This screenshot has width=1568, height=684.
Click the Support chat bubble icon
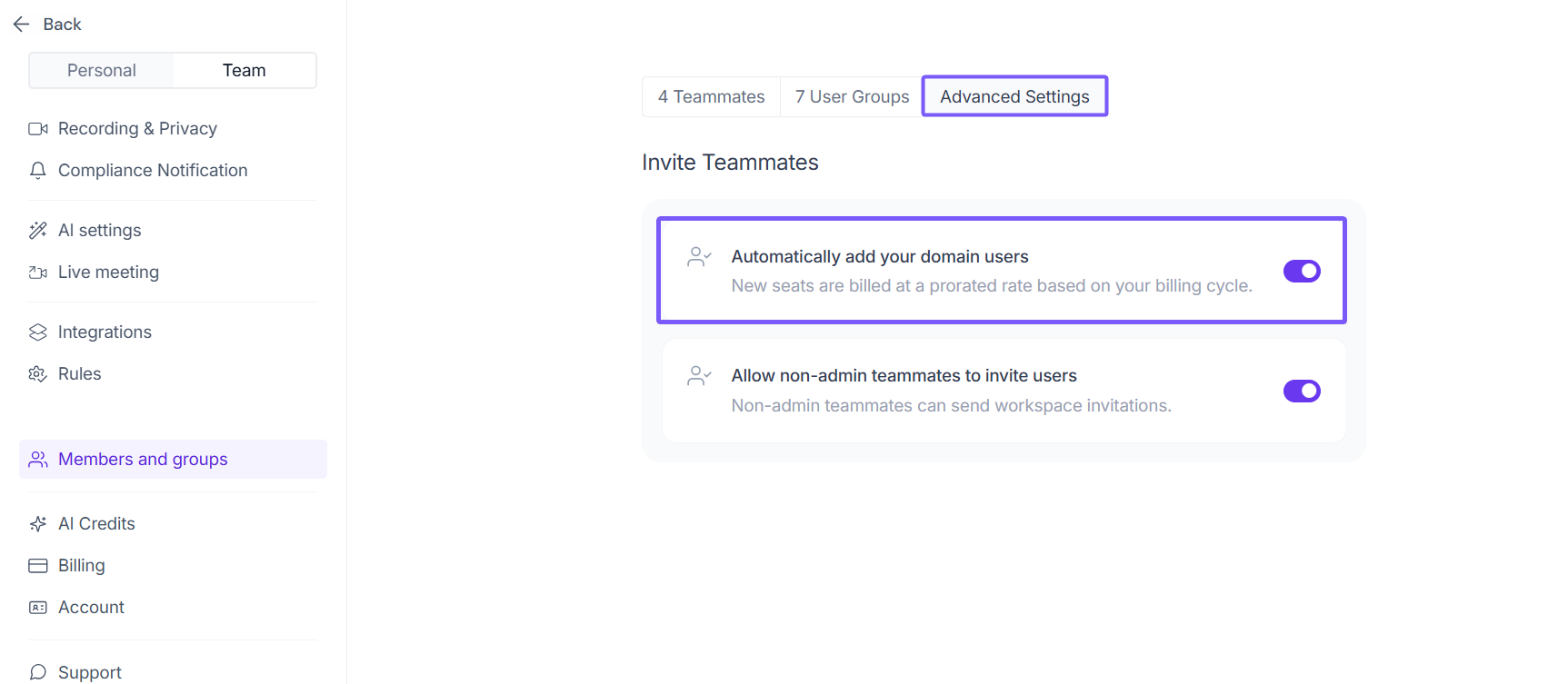click(38, 672)
